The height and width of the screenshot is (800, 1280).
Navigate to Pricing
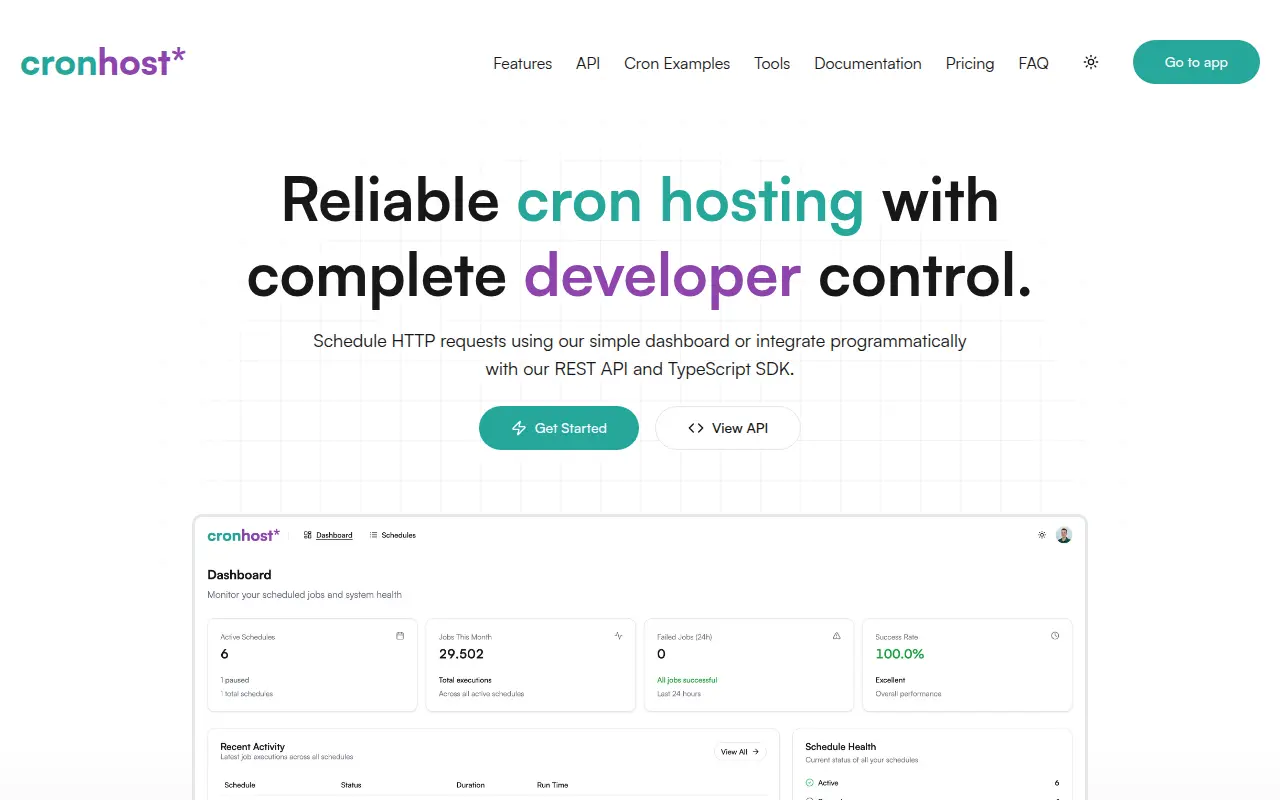point(970,63)
